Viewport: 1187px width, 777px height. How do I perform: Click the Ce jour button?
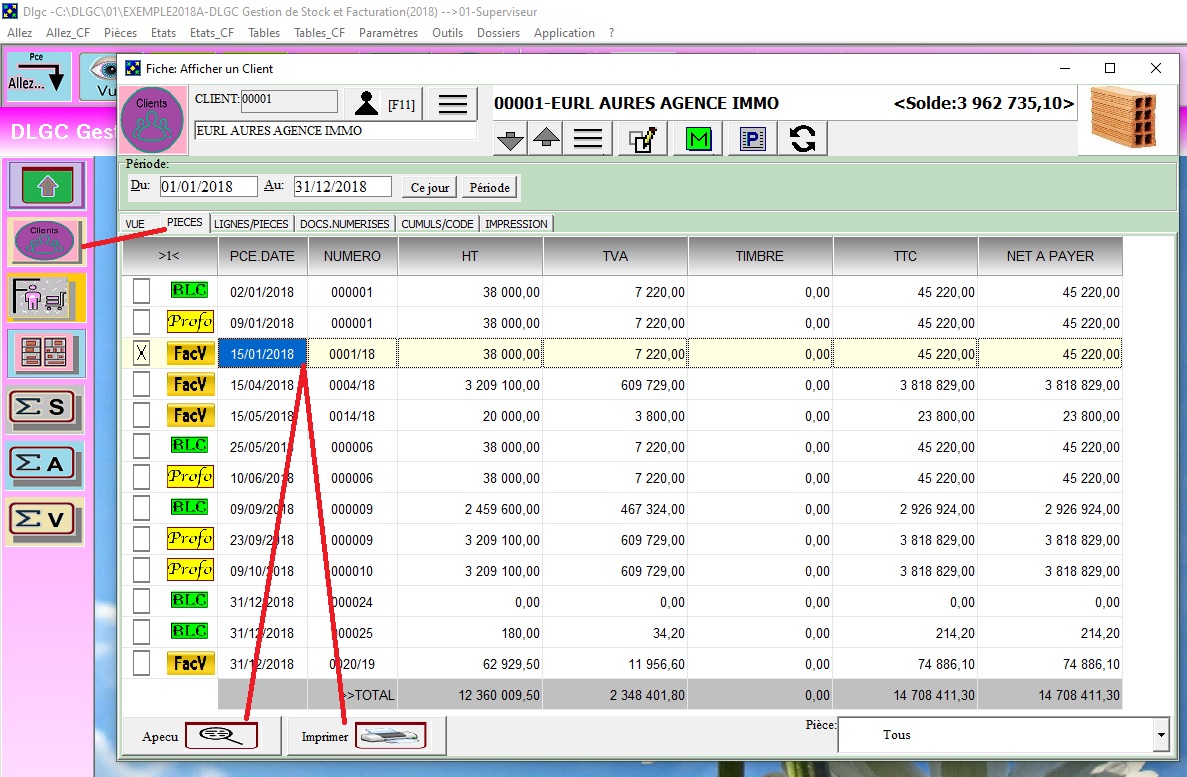click(x=430, y=188)
